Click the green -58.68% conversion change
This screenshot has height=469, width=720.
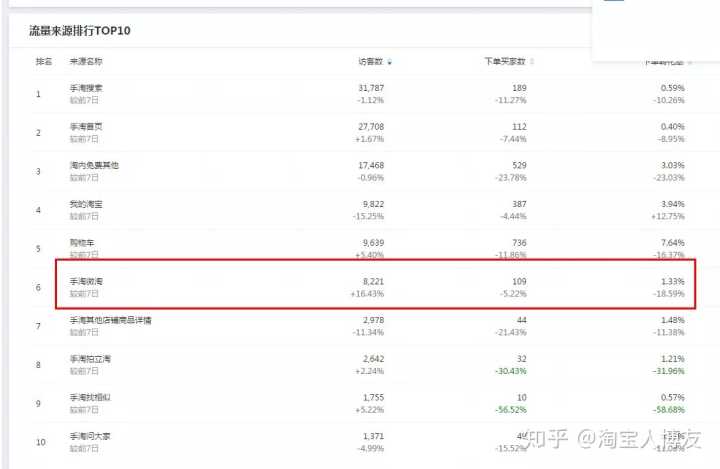tap(669, 410)
